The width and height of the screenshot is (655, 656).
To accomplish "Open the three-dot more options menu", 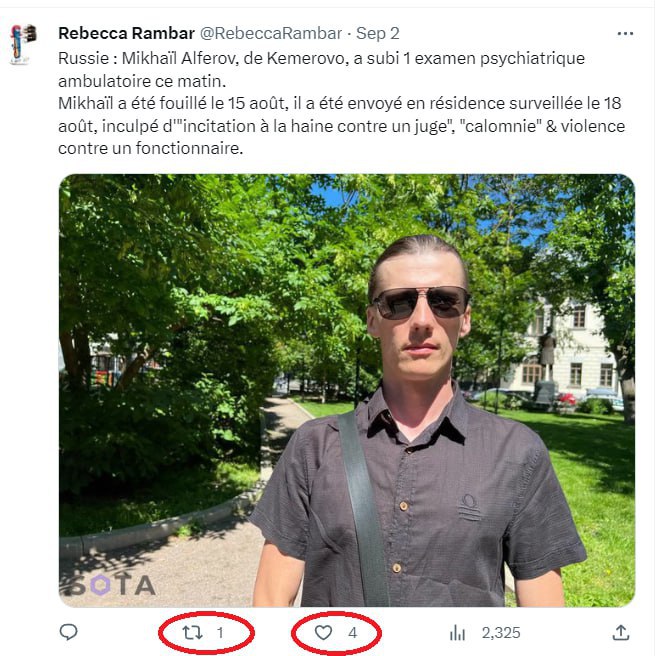I will pyautogui.click(x=625, y=33).
